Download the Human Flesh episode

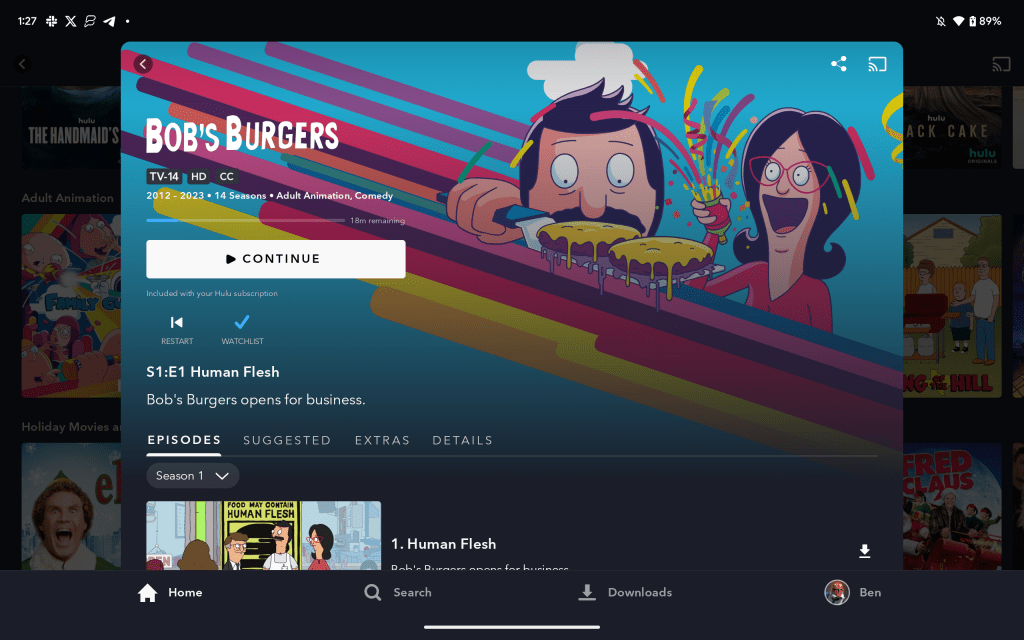click(x=865, y=551)
